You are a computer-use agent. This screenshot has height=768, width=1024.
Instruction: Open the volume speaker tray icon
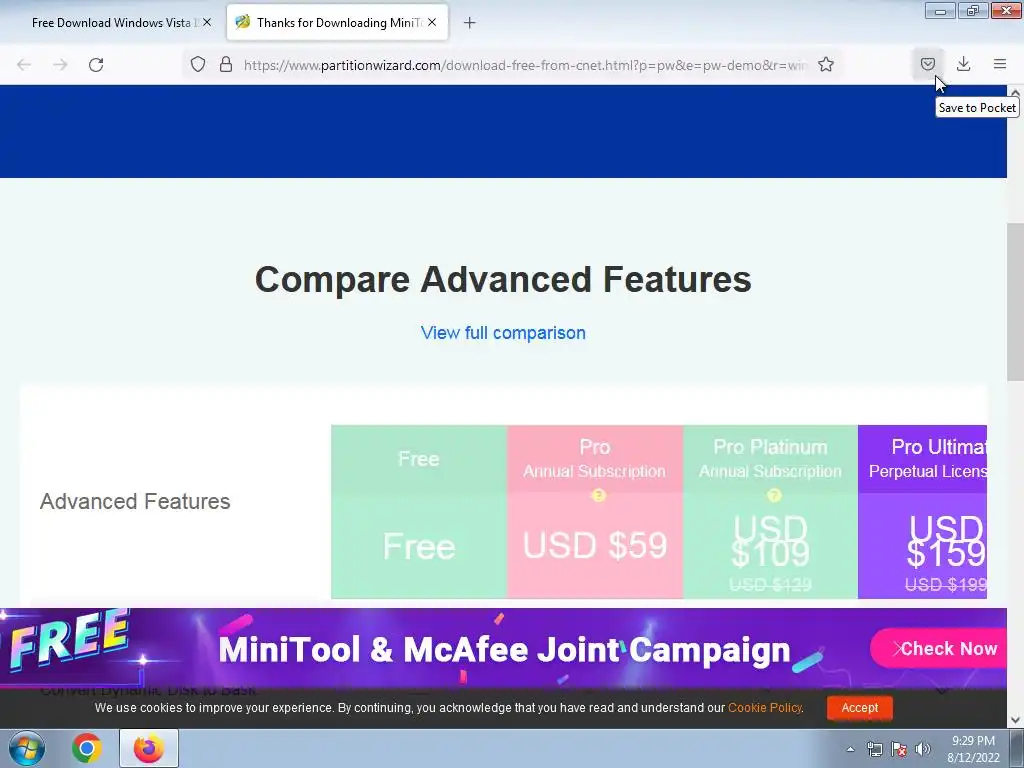click(x=923, y=749)
